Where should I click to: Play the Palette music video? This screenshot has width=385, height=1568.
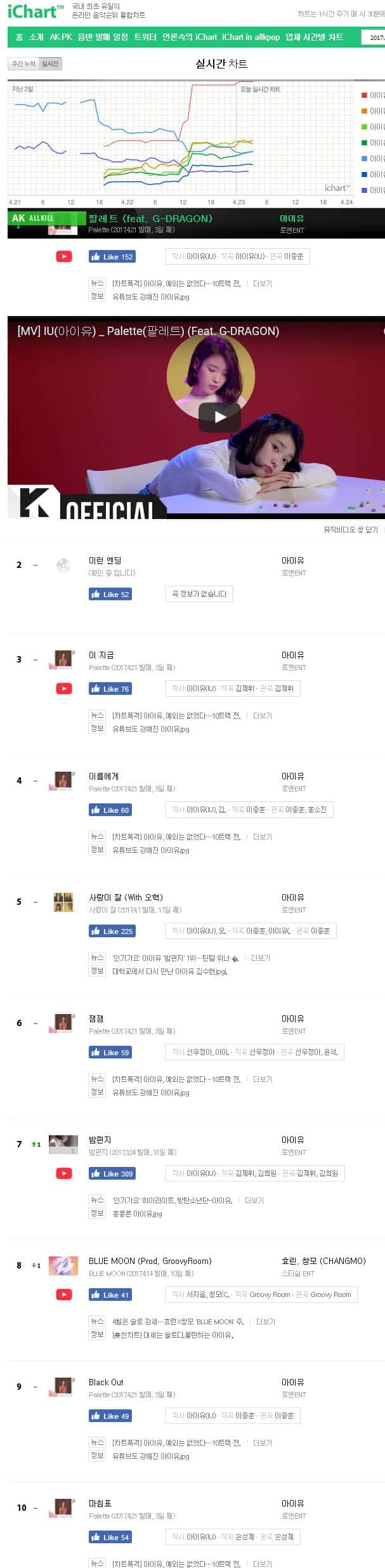[219, 417]
